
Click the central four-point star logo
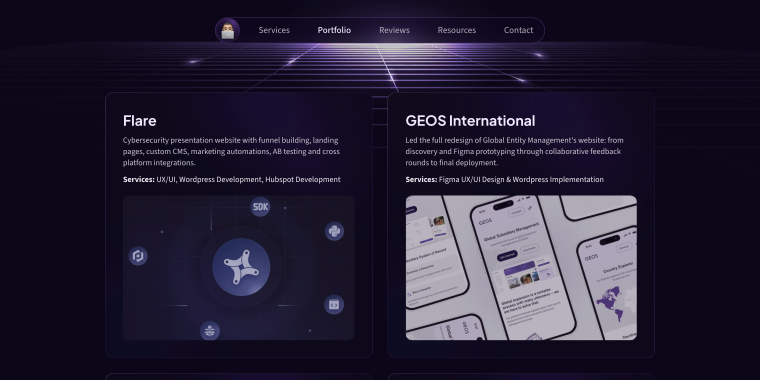tap(241, 267)
